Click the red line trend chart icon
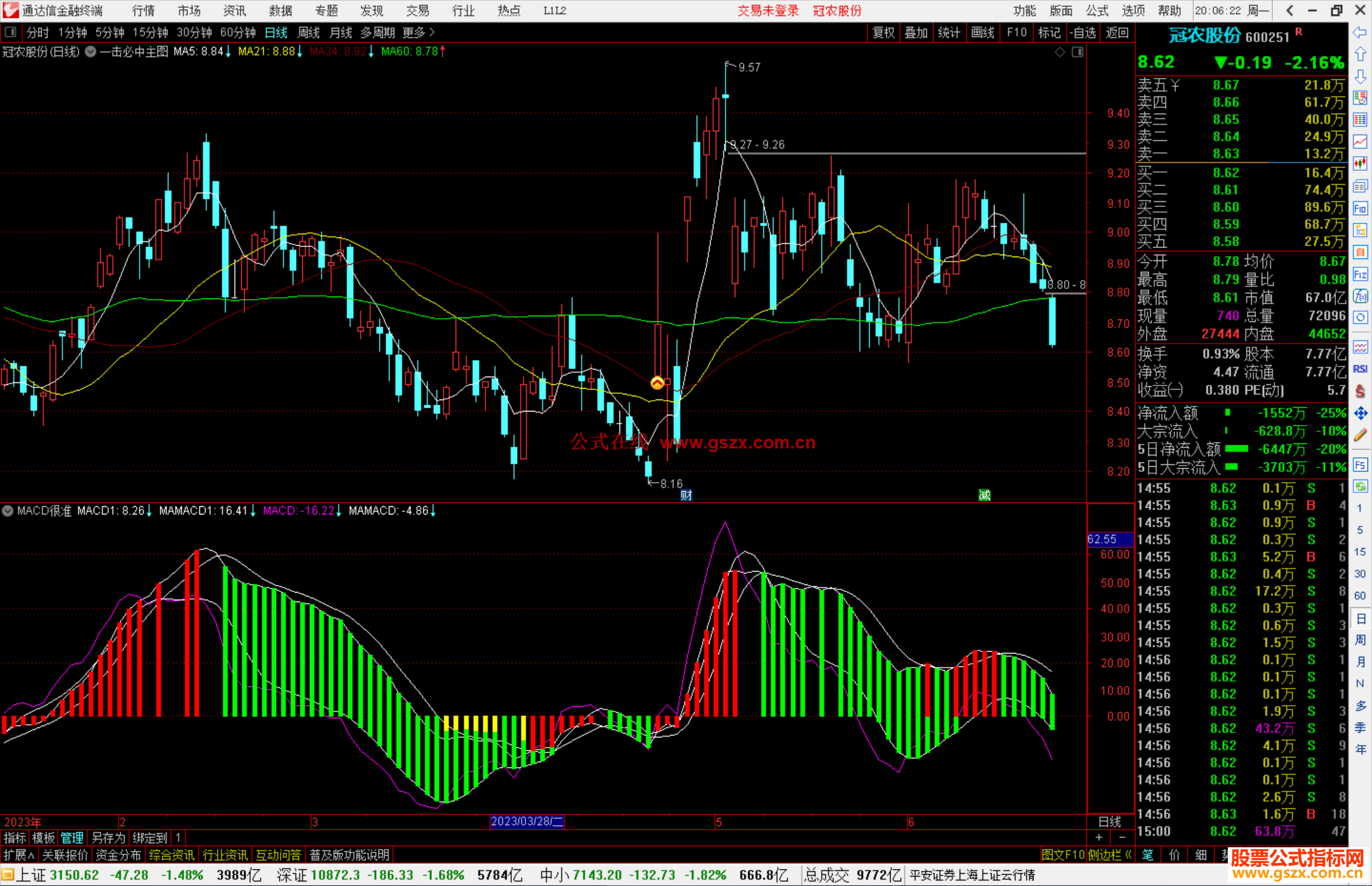 pyautogui.click(x=1360, y=142)
